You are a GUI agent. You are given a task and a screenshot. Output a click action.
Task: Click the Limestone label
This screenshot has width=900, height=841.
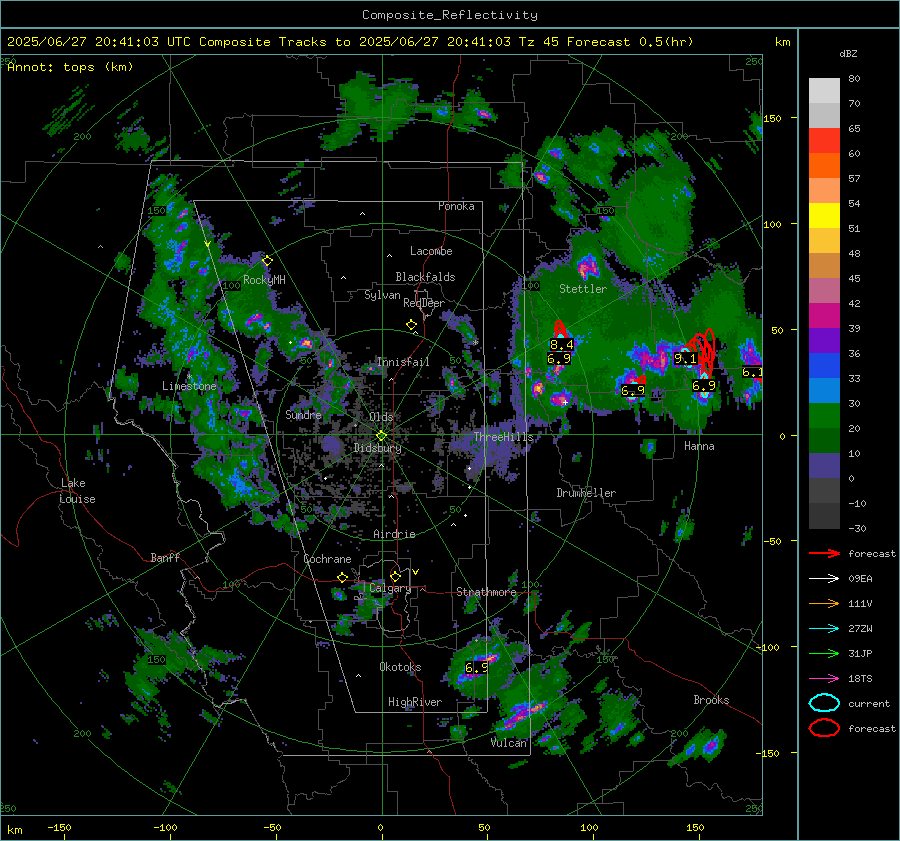pos(189,386)
